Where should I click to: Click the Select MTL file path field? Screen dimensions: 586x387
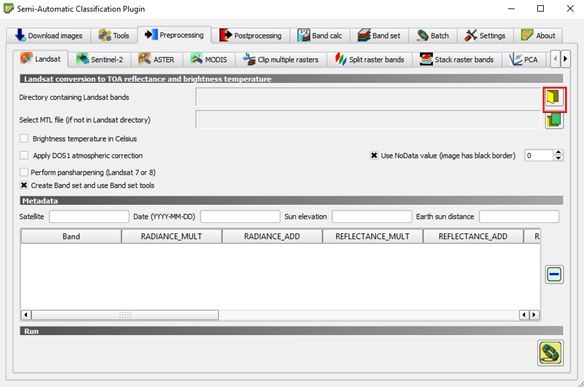[x=368, y=120]
